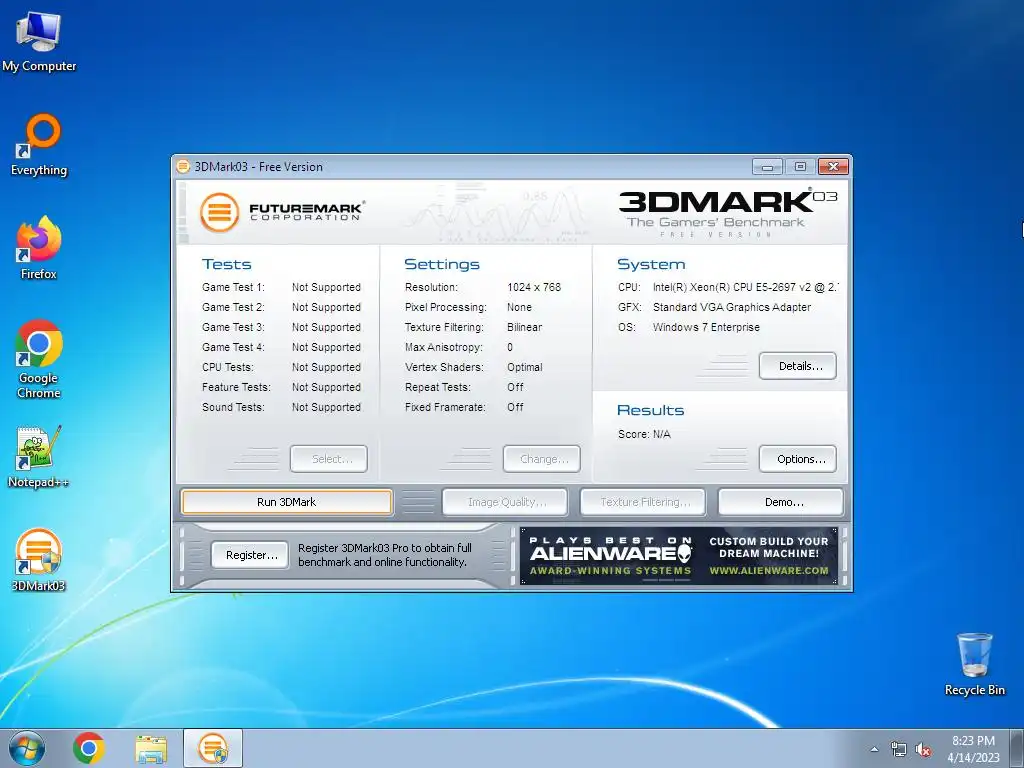Click the "CPU Tests:" label

(228, 367)
